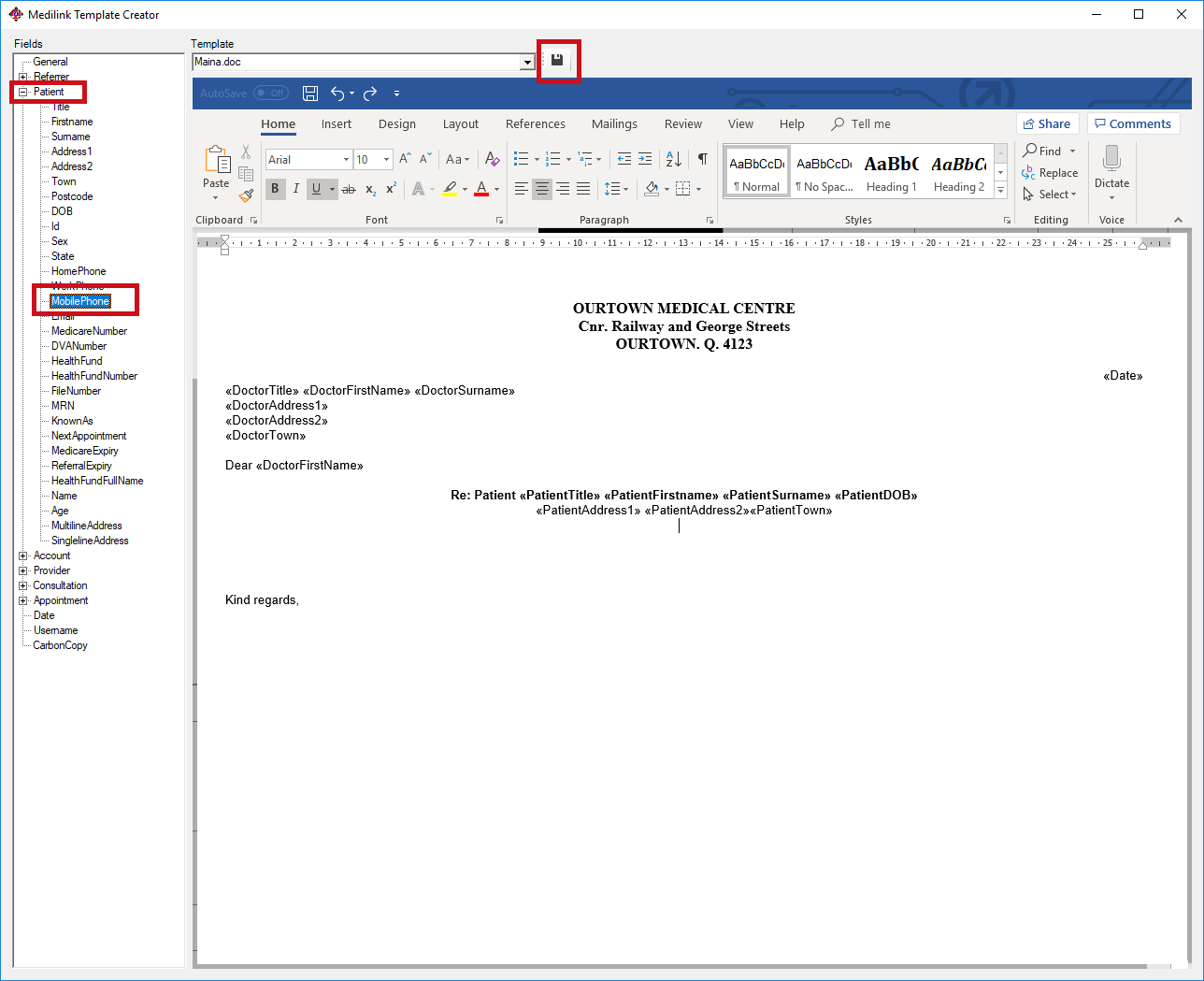Switch to the Mailings ribbon tab

(x=614, y=123)
